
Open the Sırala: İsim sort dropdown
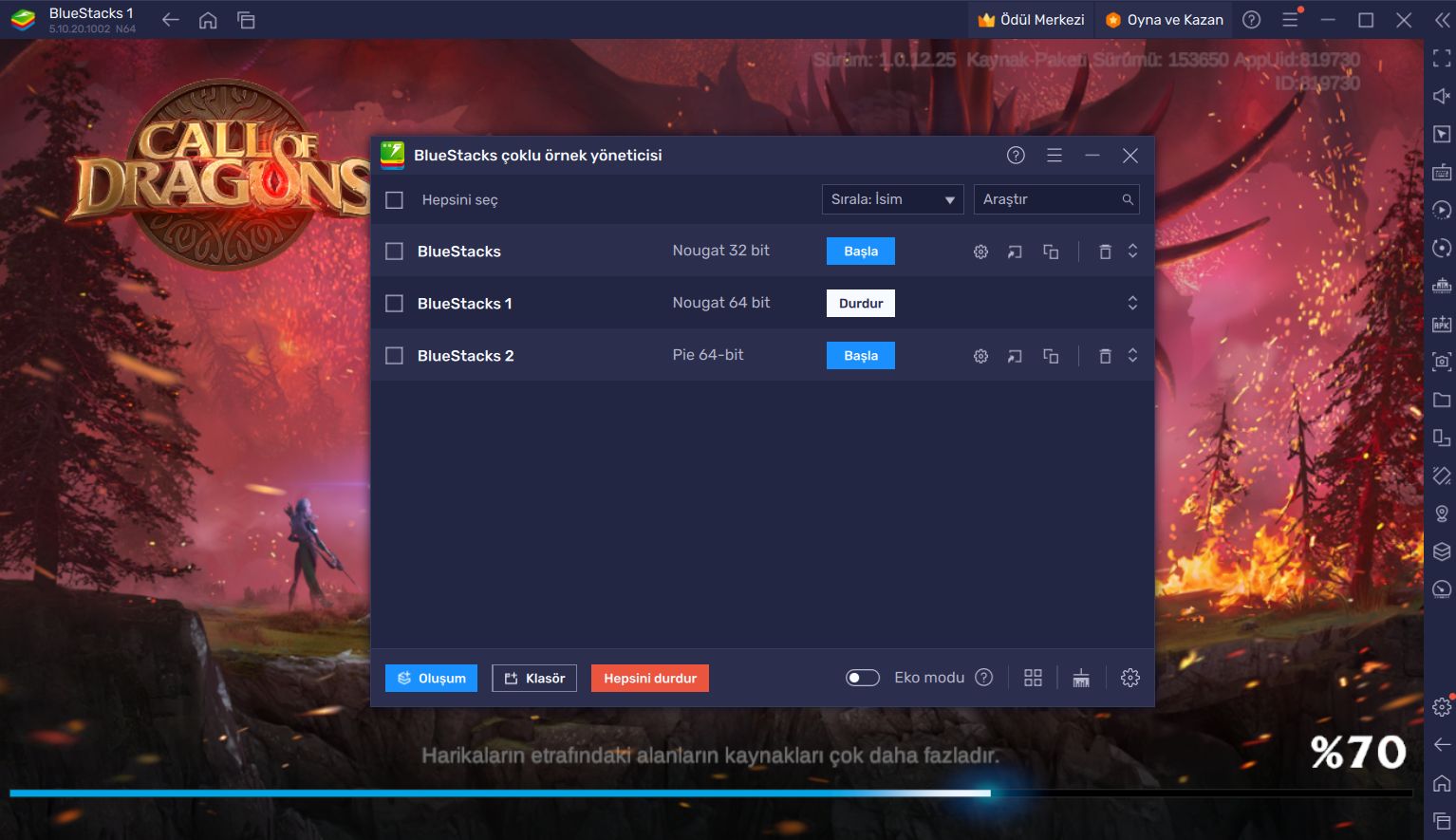(892, 199)
